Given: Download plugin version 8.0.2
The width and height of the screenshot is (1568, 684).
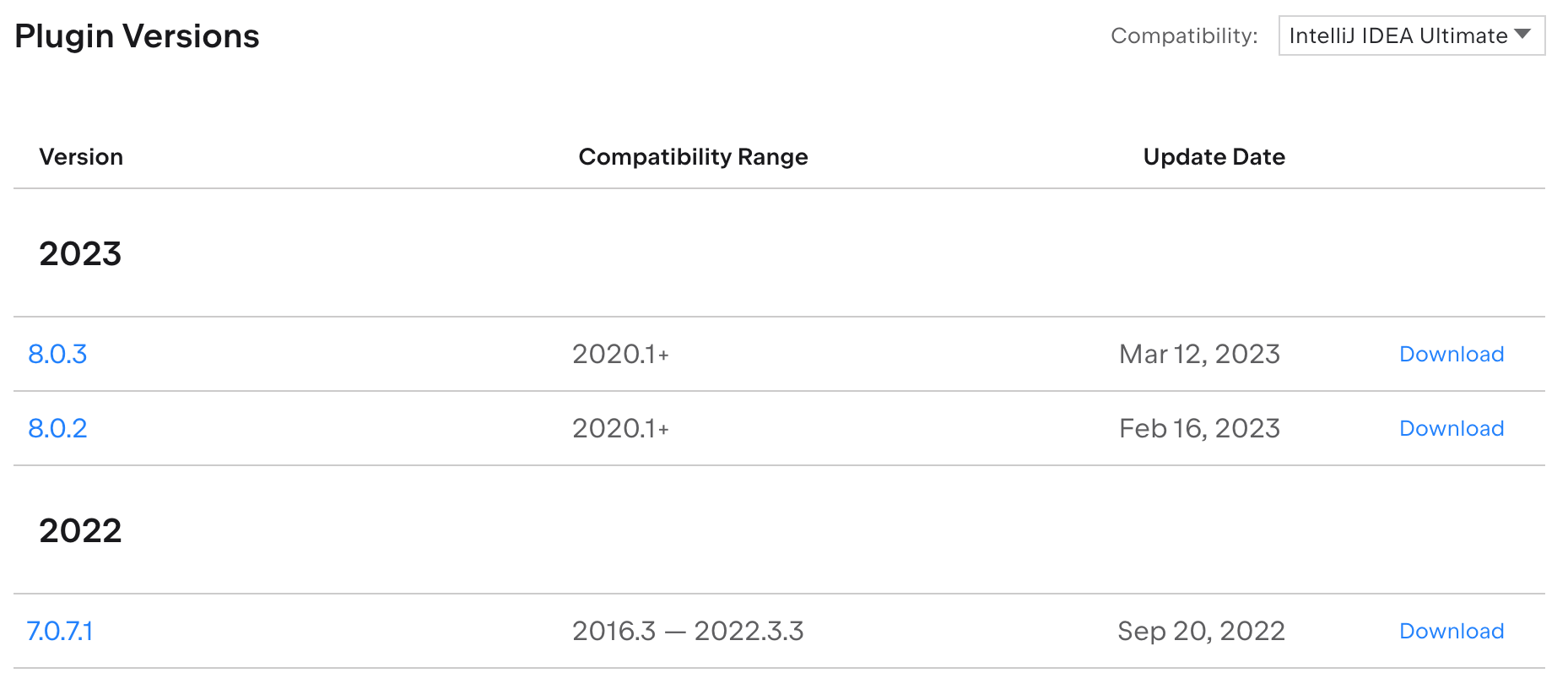Looking at the screenshot, I should point(1452,428).
